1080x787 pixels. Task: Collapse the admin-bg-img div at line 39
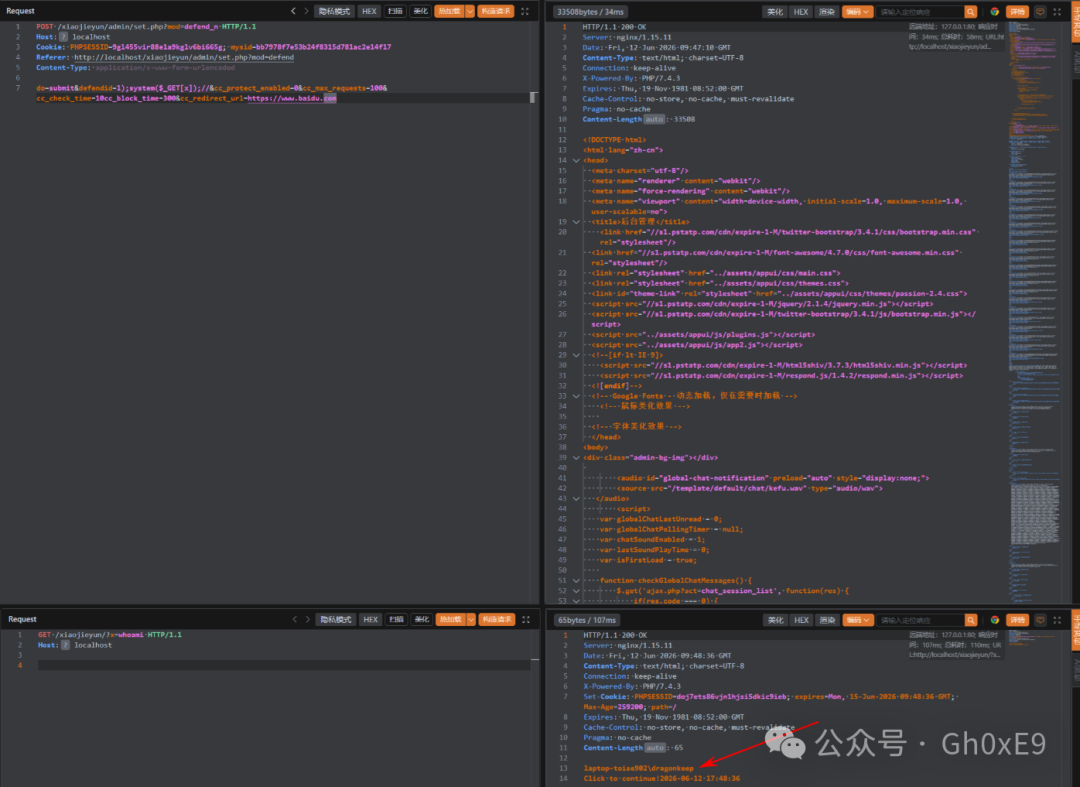pyautogui.click(x=576, y=458)
